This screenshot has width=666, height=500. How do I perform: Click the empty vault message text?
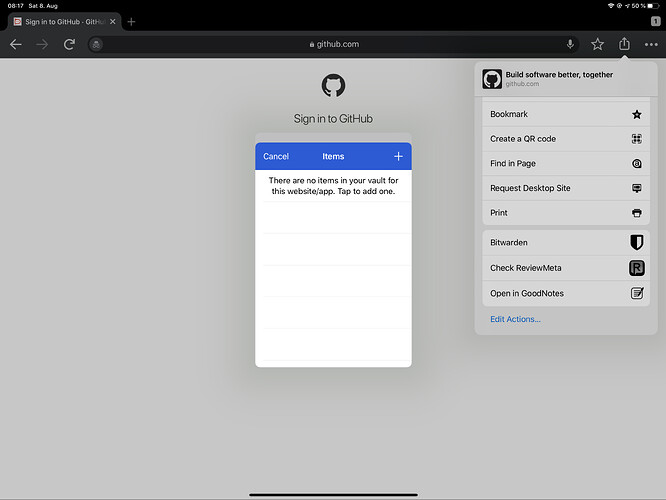tap(333, 186)
